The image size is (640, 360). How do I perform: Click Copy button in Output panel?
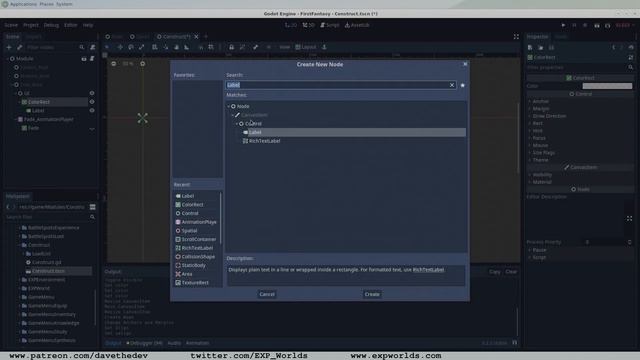[x=495, y=272]
